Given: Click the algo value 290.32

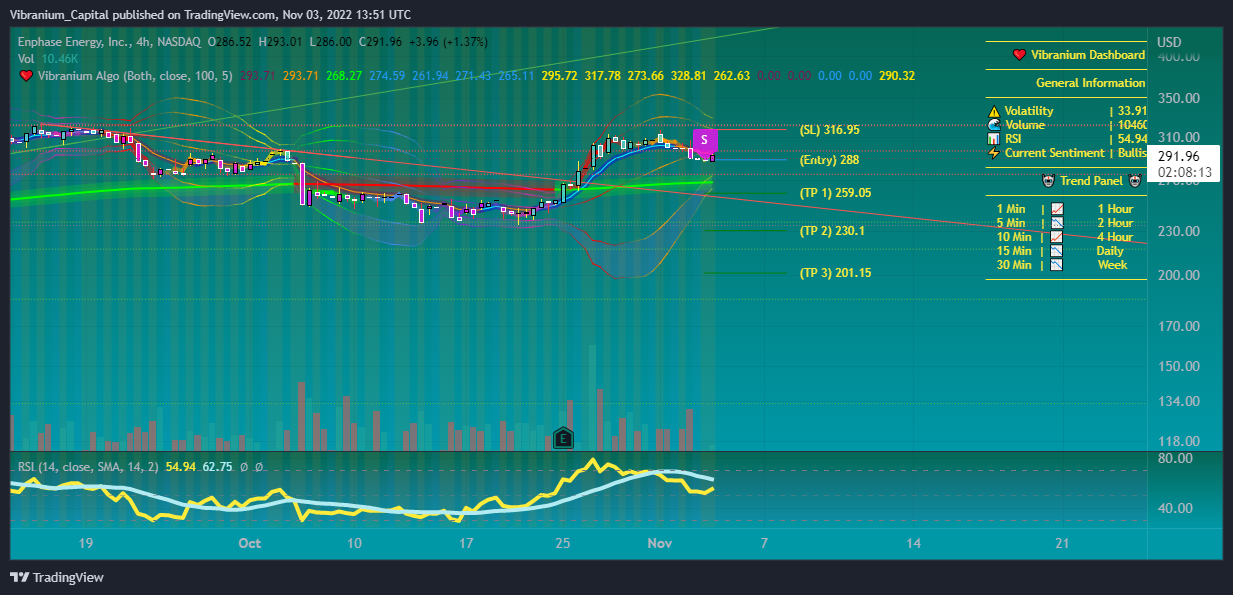Looking at the screenshot, I should [896, 76].
